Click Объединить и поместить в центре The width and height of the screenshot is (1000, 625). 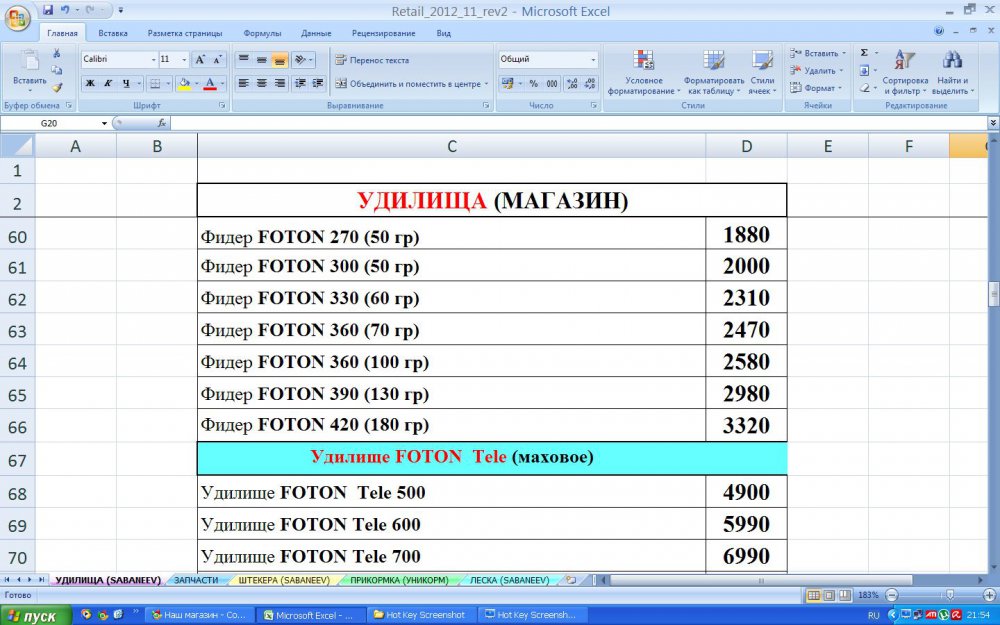click(411, 84)
